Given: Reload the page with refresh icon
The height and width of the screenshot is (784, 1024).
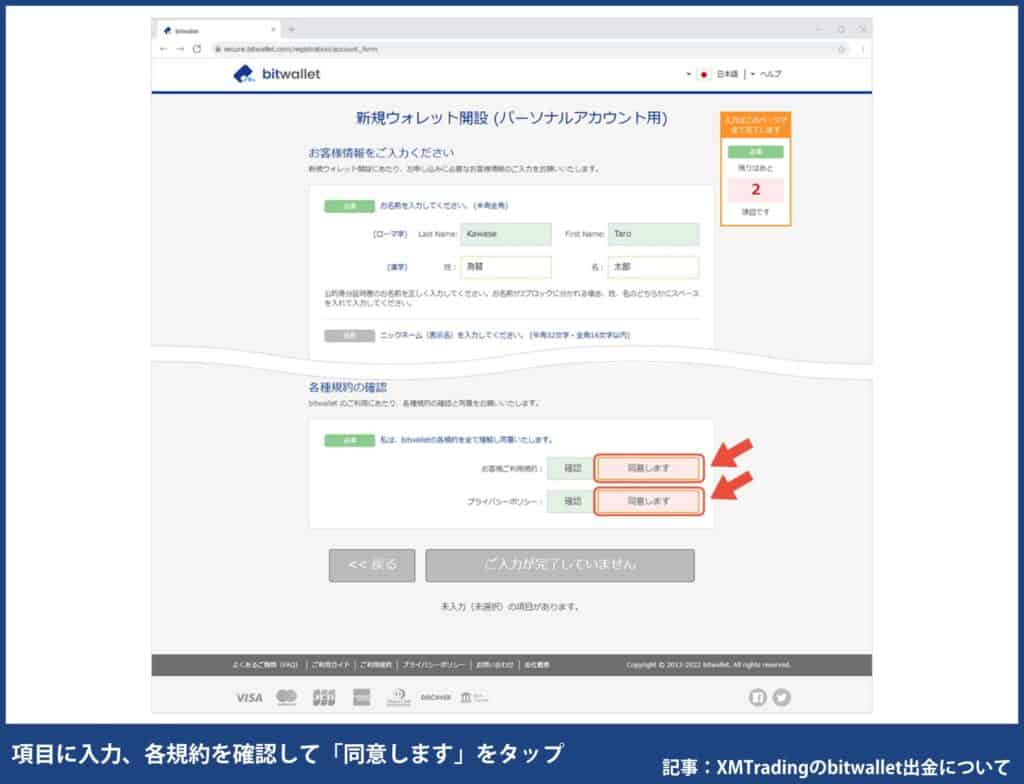Looking at the screenshot, I should click(x=197, y=49).
